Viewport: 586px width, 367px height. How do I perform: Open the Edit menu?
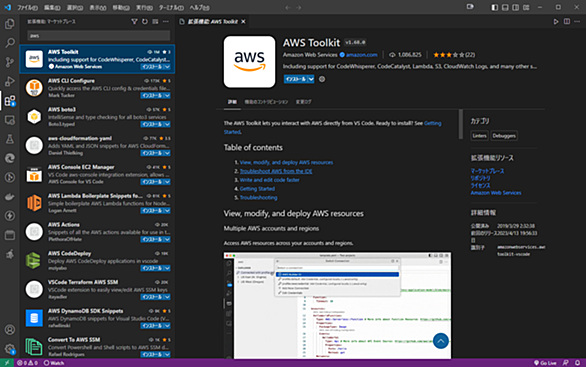(52, 7)
